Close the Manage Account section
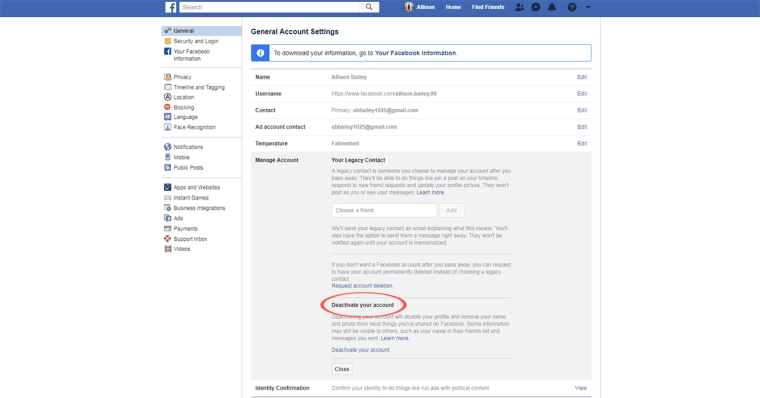The height and width of the screenshot is (398, 760). tap(342, 369)
